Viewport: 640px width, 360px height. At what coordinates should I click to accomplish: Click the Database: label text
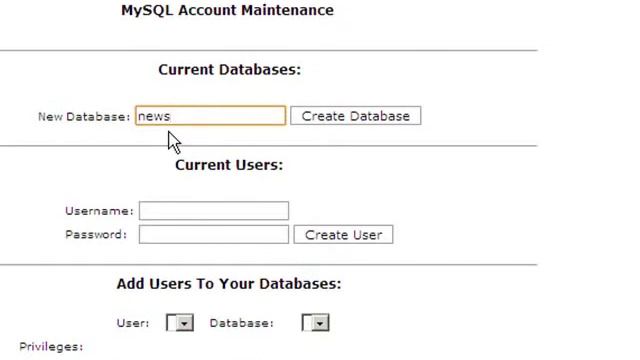[241, 323]
